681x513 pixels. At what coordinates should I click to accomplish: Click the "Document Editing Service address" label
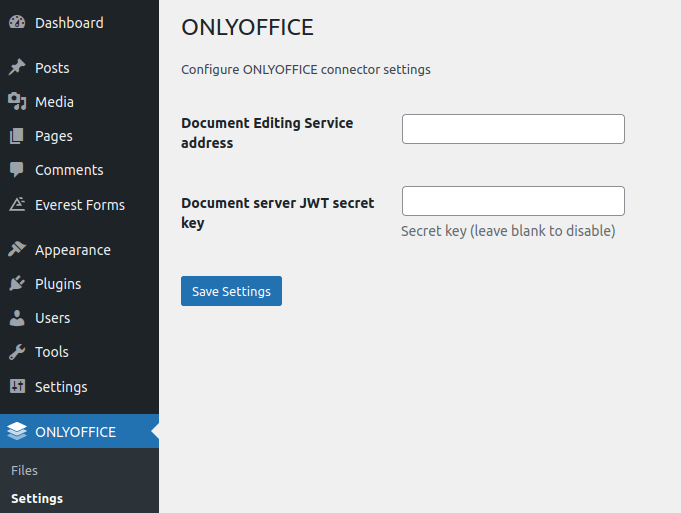pos(267,133)
